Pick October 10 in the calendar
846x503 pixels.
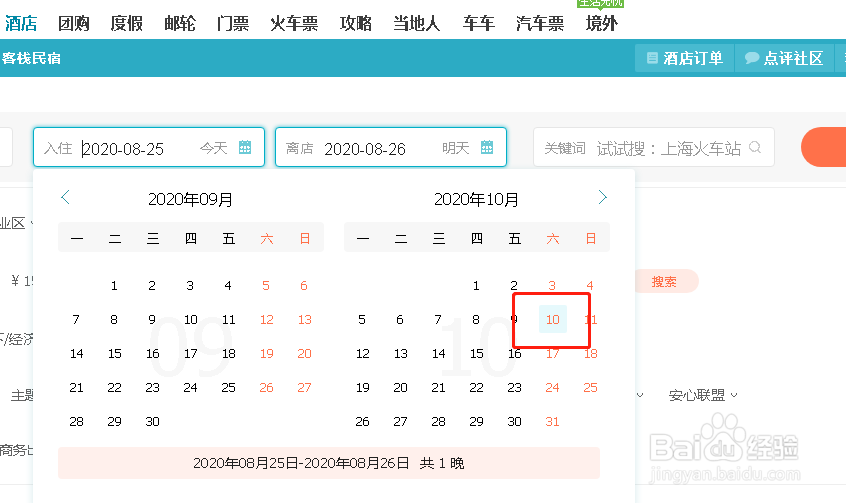[552, 319]
